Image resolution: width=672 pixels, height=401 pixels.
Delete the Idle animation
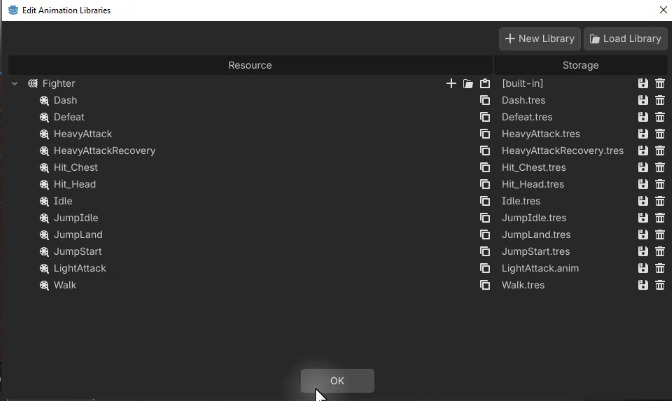click(x=660, y=201)
